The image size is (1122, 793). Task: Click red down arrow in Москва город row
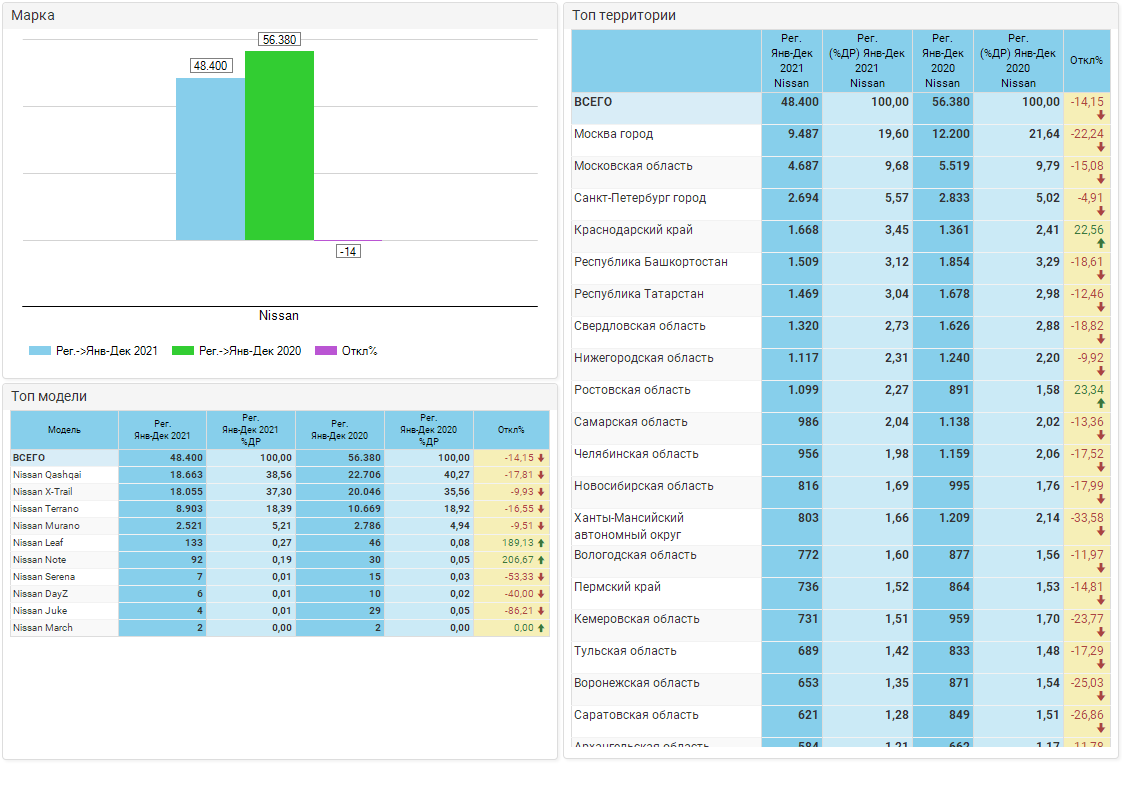(x=1100, y=147)
